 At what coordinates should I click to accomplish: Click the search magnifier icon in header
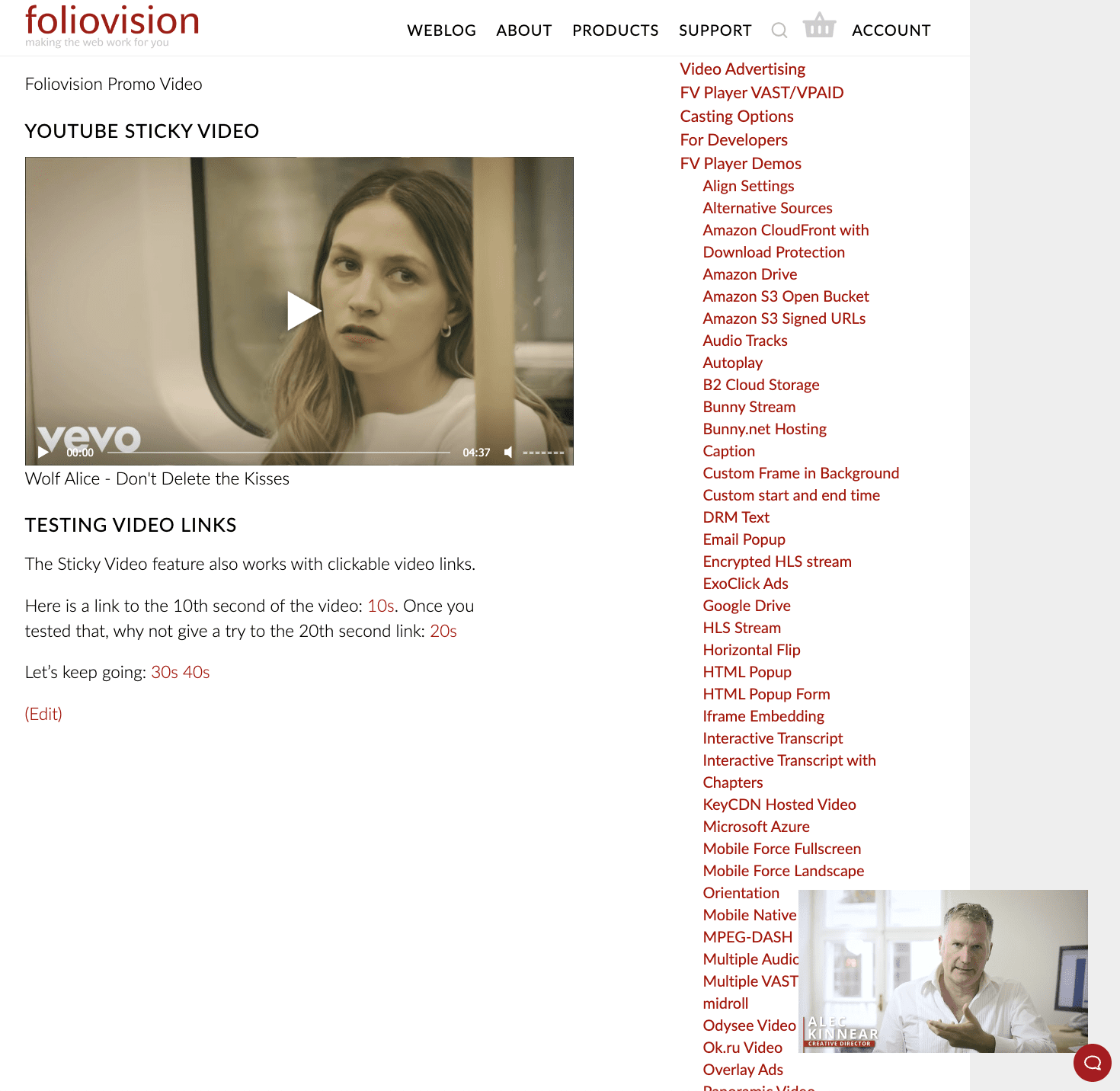[779, 30]
